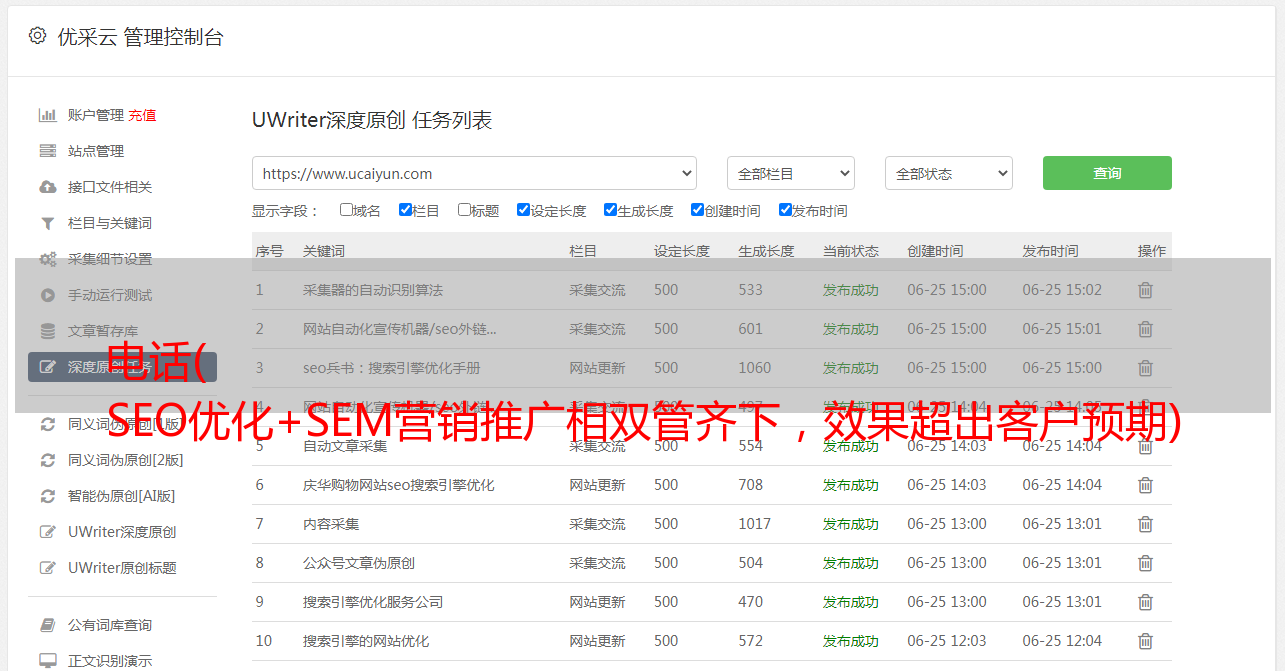
Task: Select keyword 内容采集 in the table
Action: pos(331,524)
